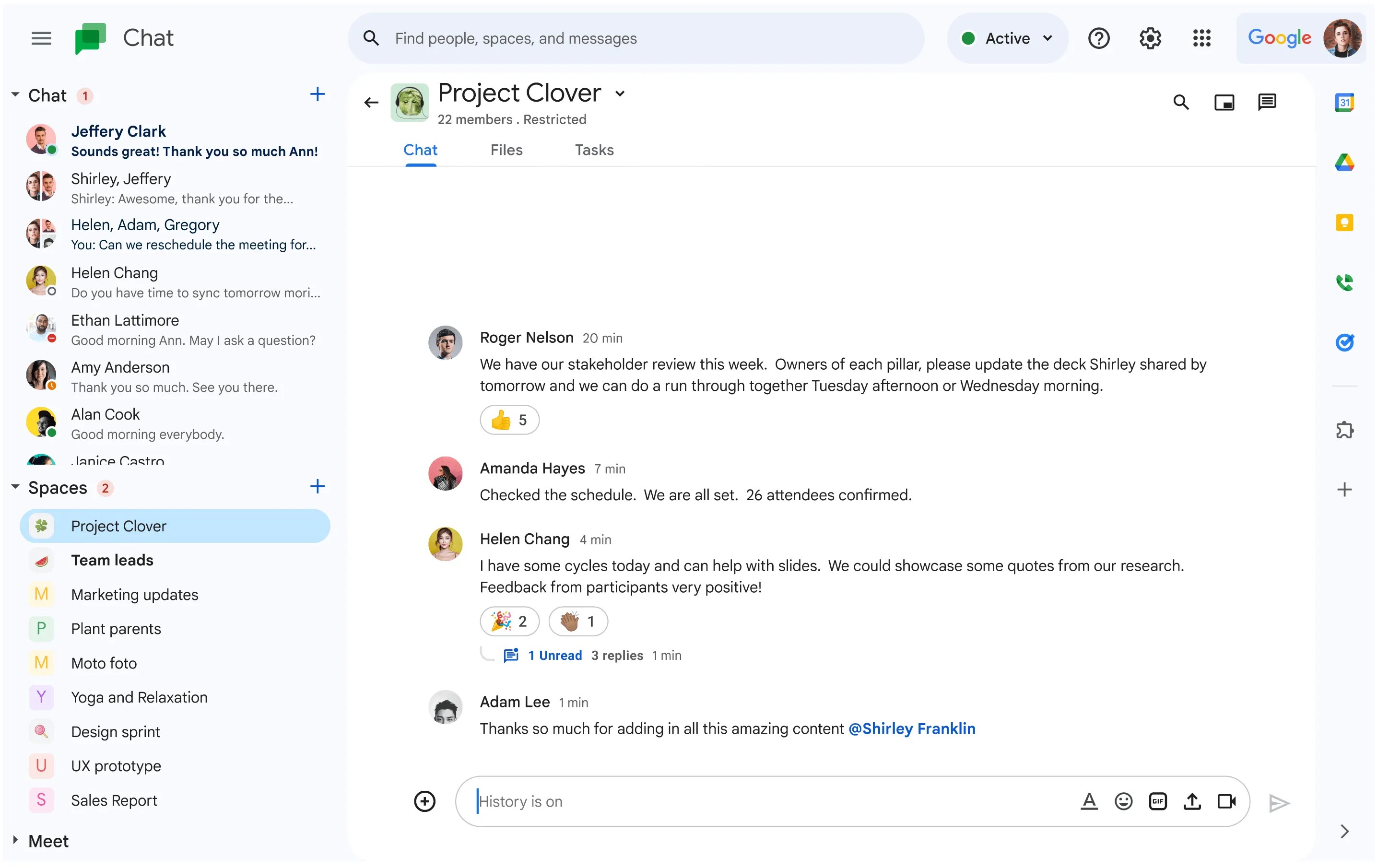Open Google Calendar from the right side panel
The height and width of the screenshot is (868, 1377).
tap(1345, 102)
